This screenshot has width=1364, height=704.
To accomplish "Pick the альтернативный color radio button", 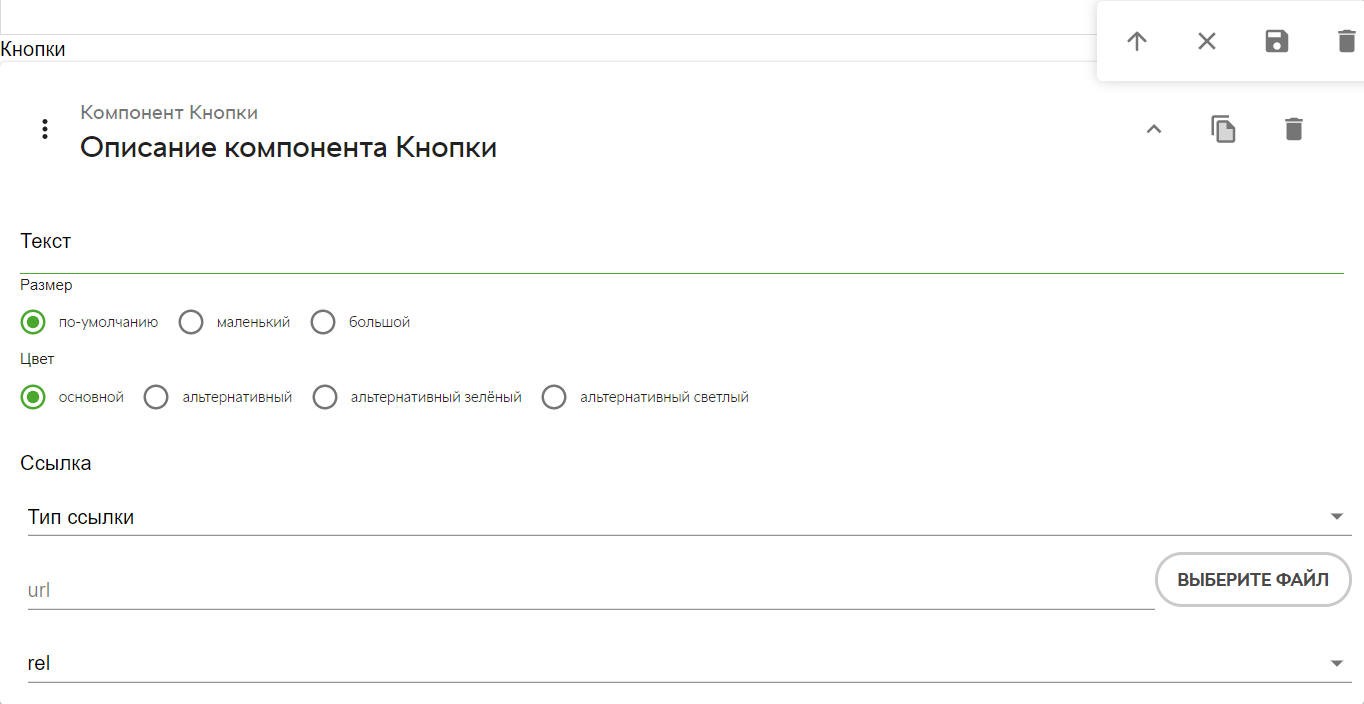I will click(156, 397).
